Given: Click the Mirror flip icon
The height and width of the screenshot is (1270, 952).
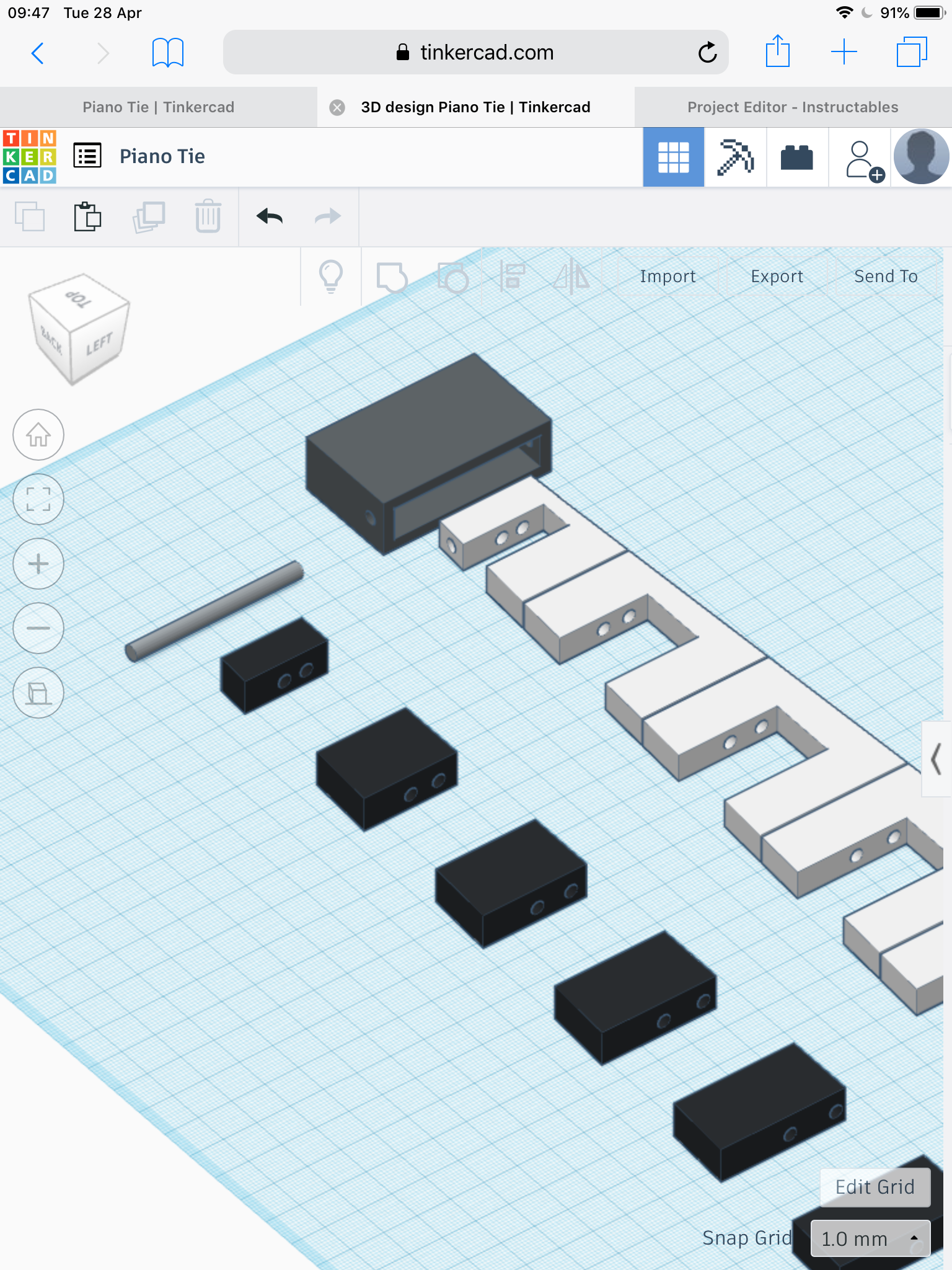Looking at the screenshot, I should pyautogui.click(x=571, y=277).
